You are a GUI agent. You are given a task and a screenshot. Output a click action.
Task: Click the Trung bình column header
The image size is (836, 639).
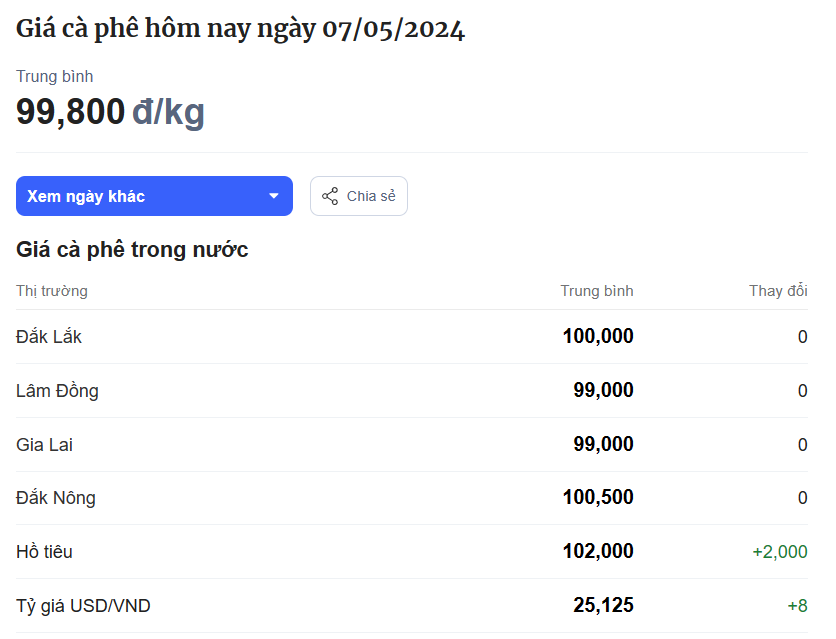coord(597,291)
